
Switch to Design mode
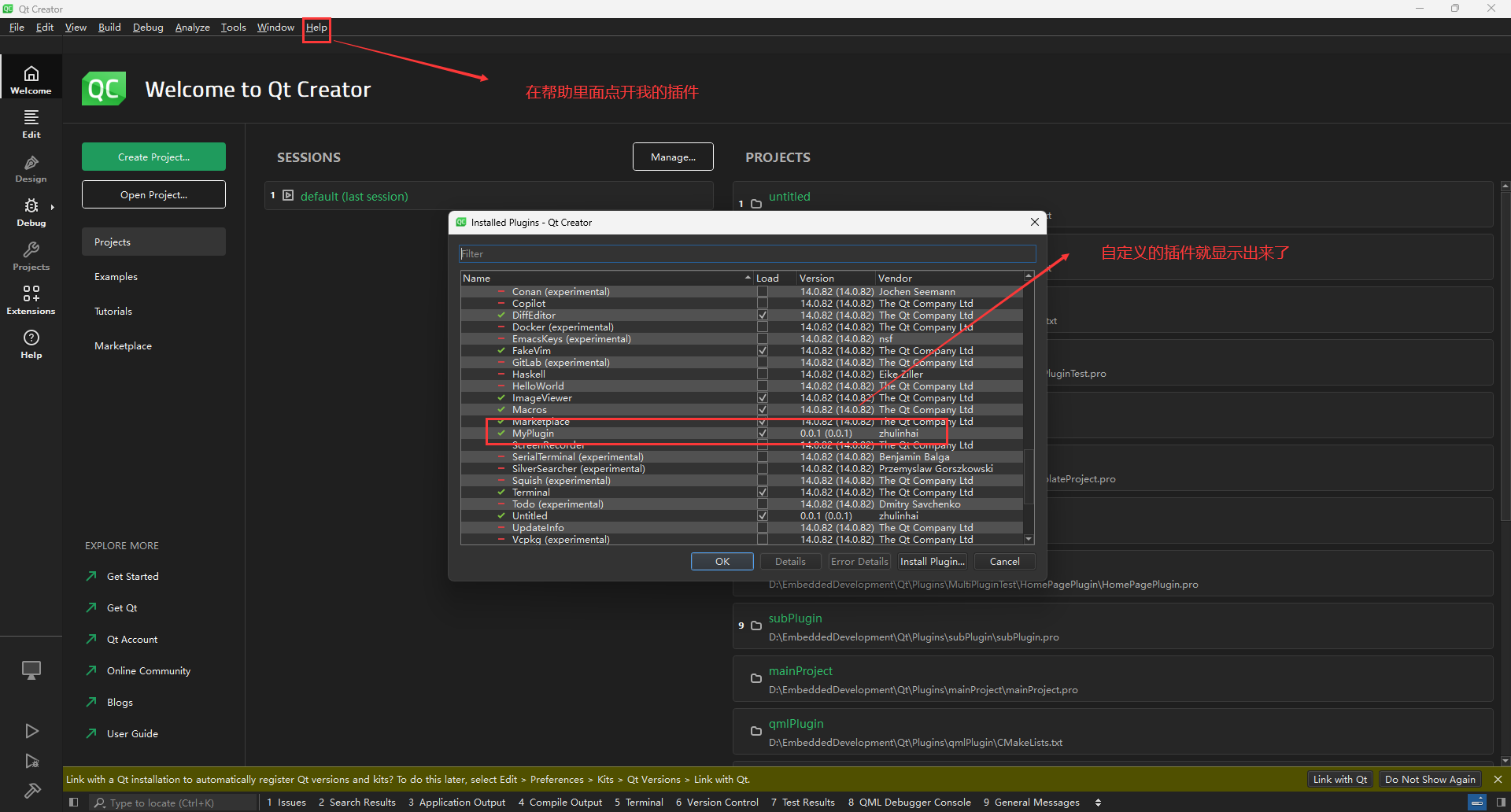pyautogui.click(x=31, y=168)
